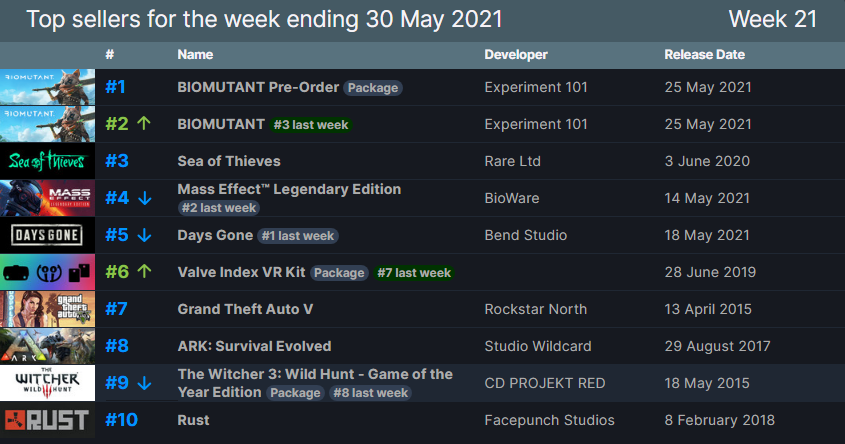This screenshot has width=845, height=444.
Task: Click the Sea of Thieves game thumbnail
Action: 48,161
